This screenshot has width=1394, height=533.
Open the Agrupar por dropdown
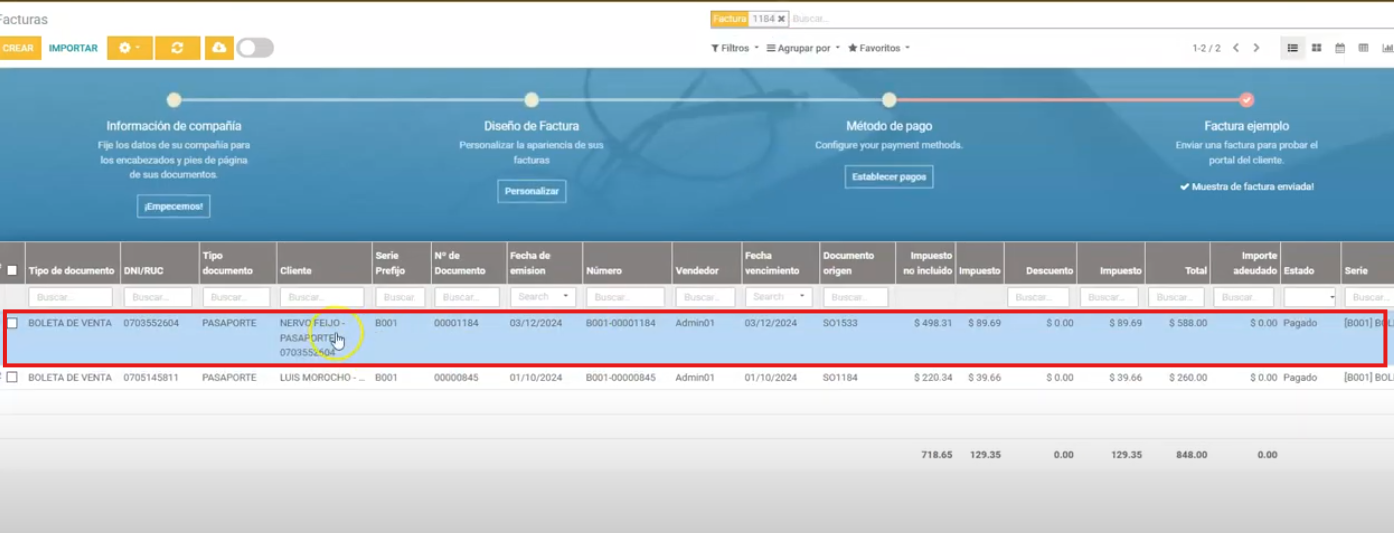click(x=803, y=48)
